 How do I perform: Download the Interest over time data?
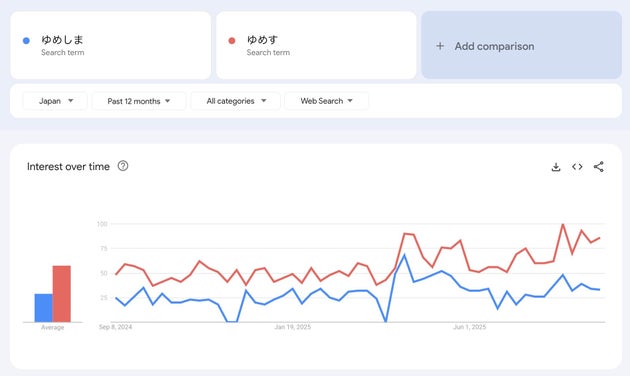coord(556,167)
